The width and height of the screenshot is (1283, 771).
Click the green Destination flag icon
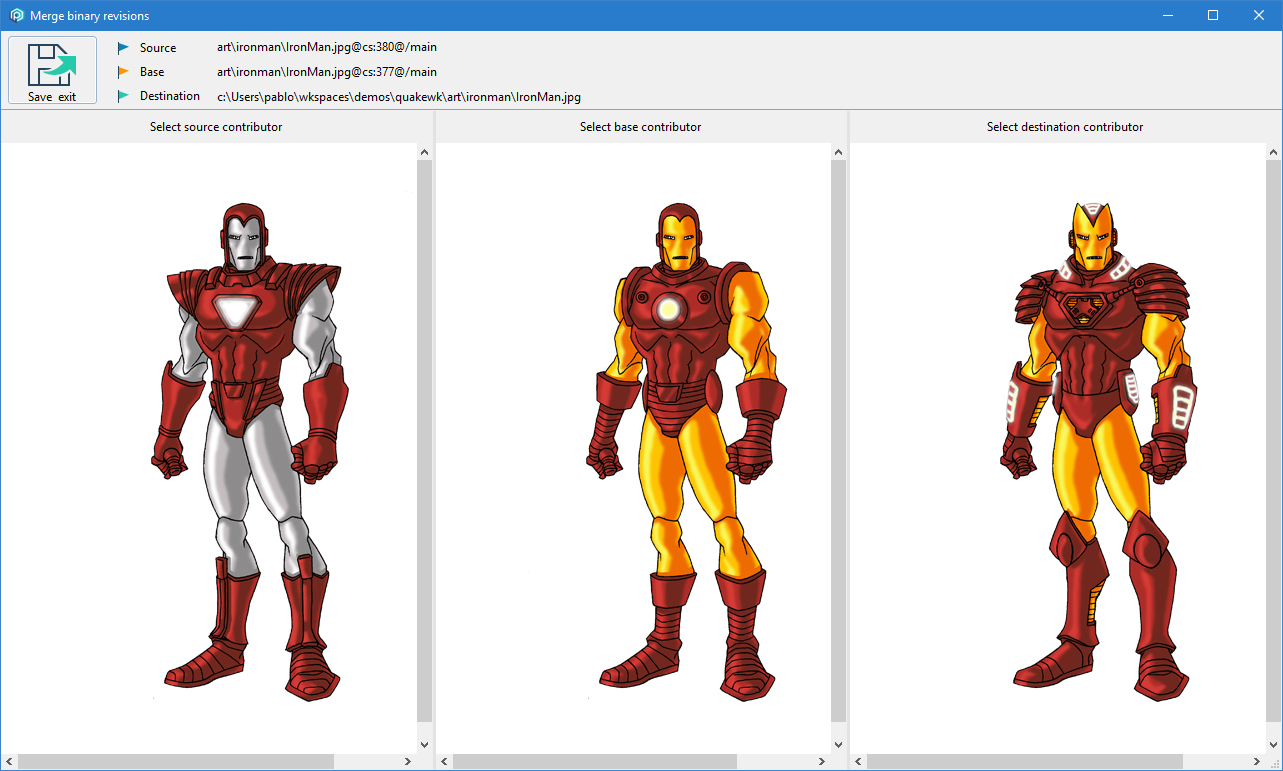pyautogui.click(x=123, y=96)
